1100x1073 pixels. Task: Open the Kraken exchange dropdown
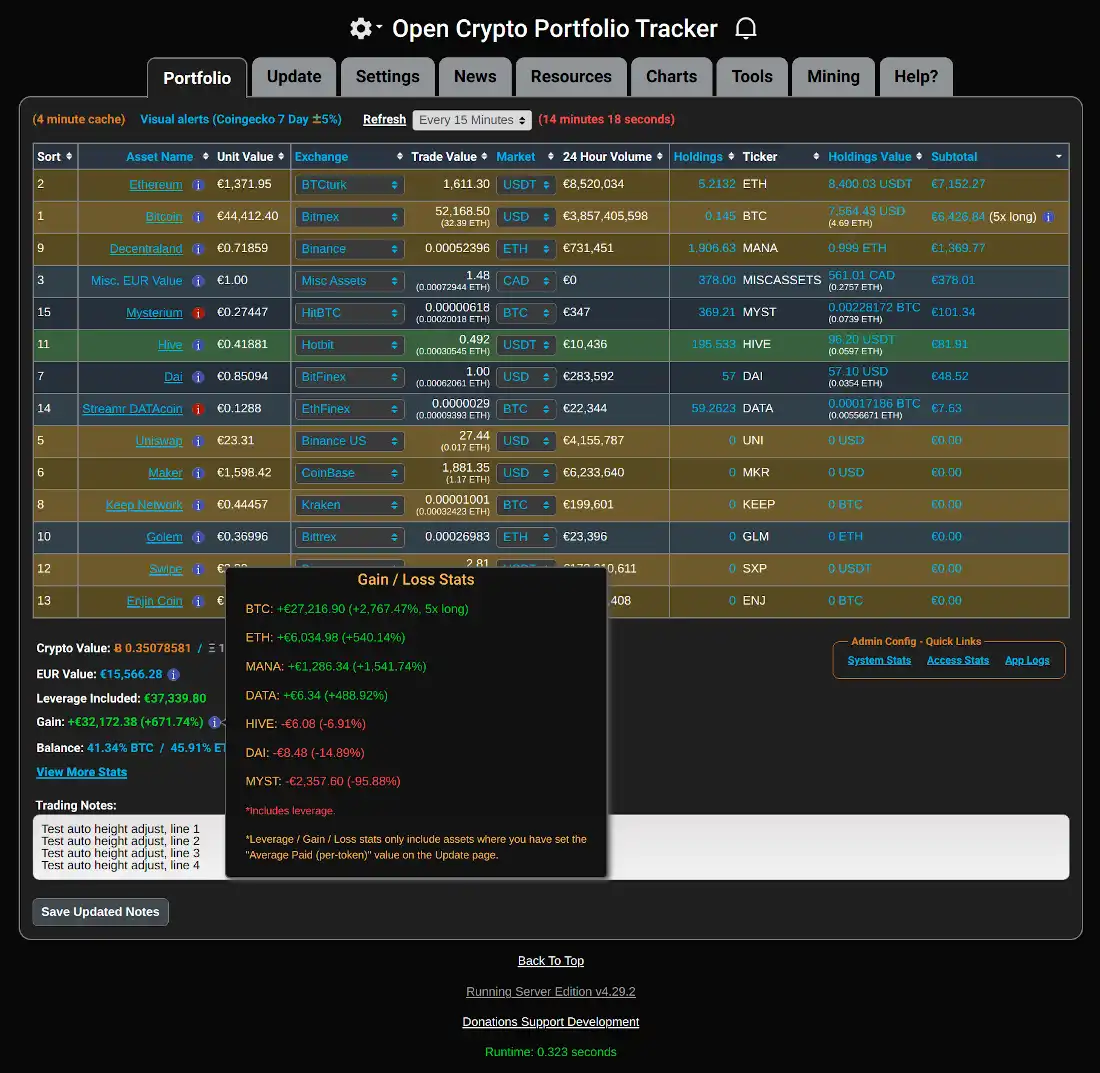[x=349, y=506]
